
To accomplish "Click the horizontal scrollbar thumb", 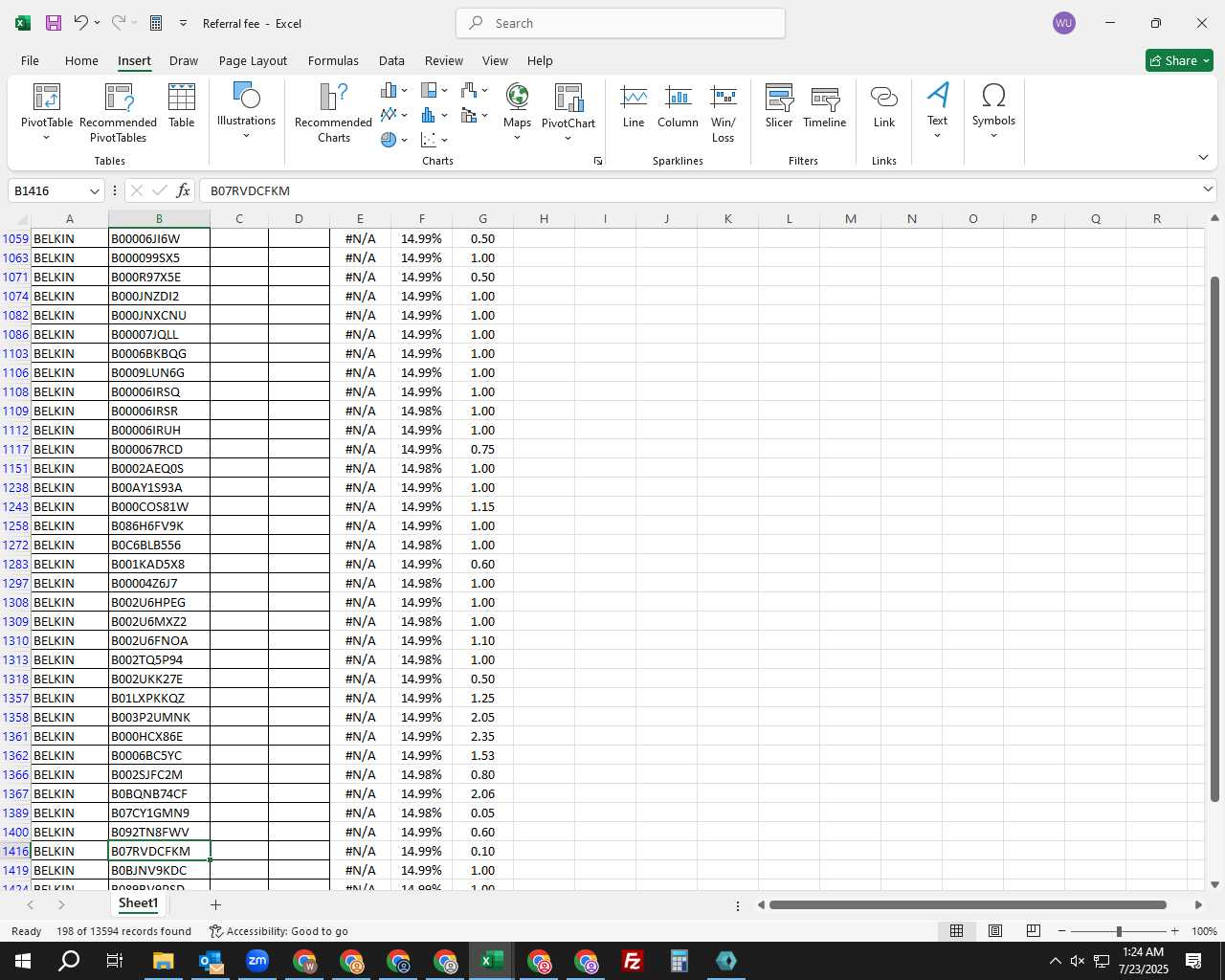I will (x=968, y=904).
